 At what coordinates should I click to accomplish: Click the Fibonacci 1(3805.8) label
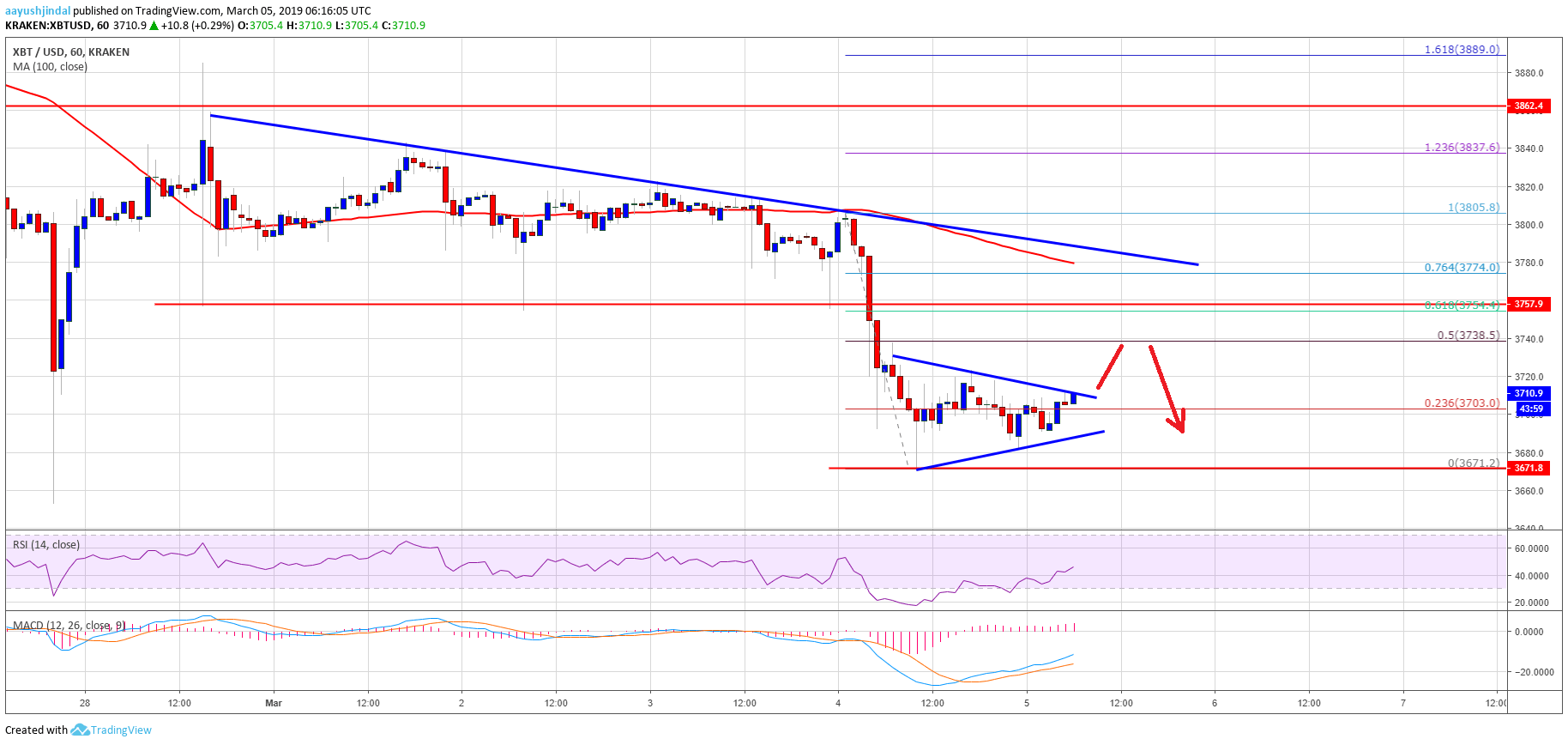[1474, 208]
